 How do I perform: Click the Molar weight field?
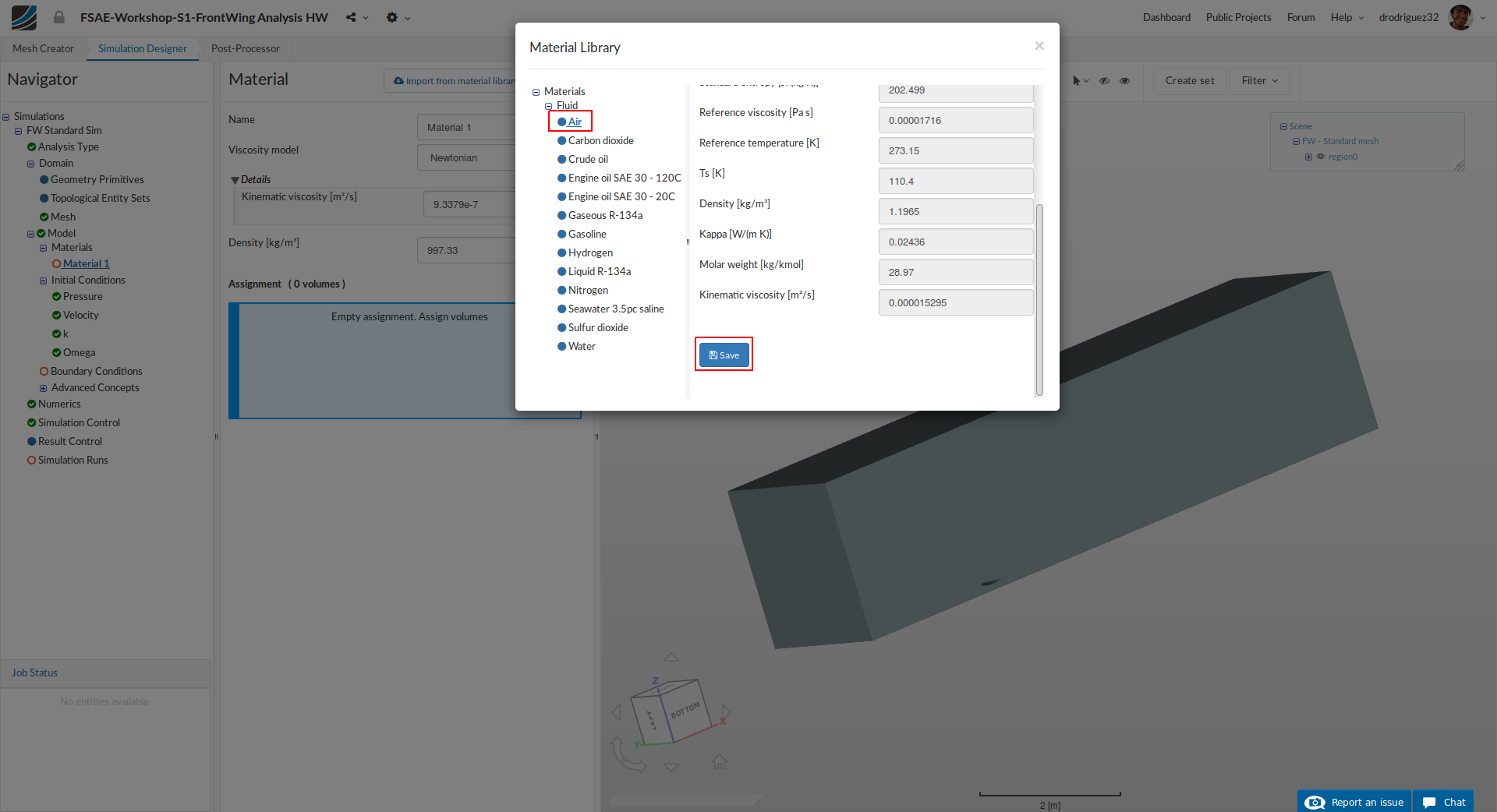click(956, 272)
